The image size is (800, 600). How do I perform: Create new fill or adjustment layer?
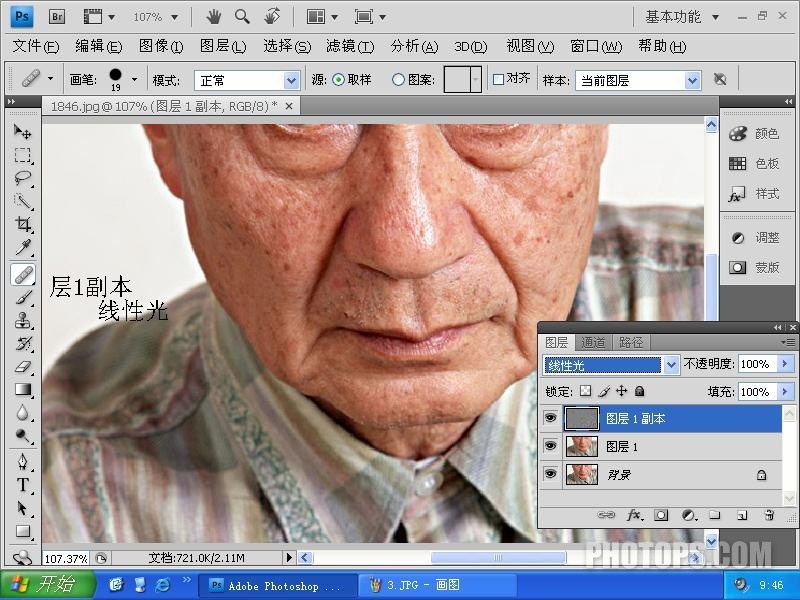click(688, 515)
